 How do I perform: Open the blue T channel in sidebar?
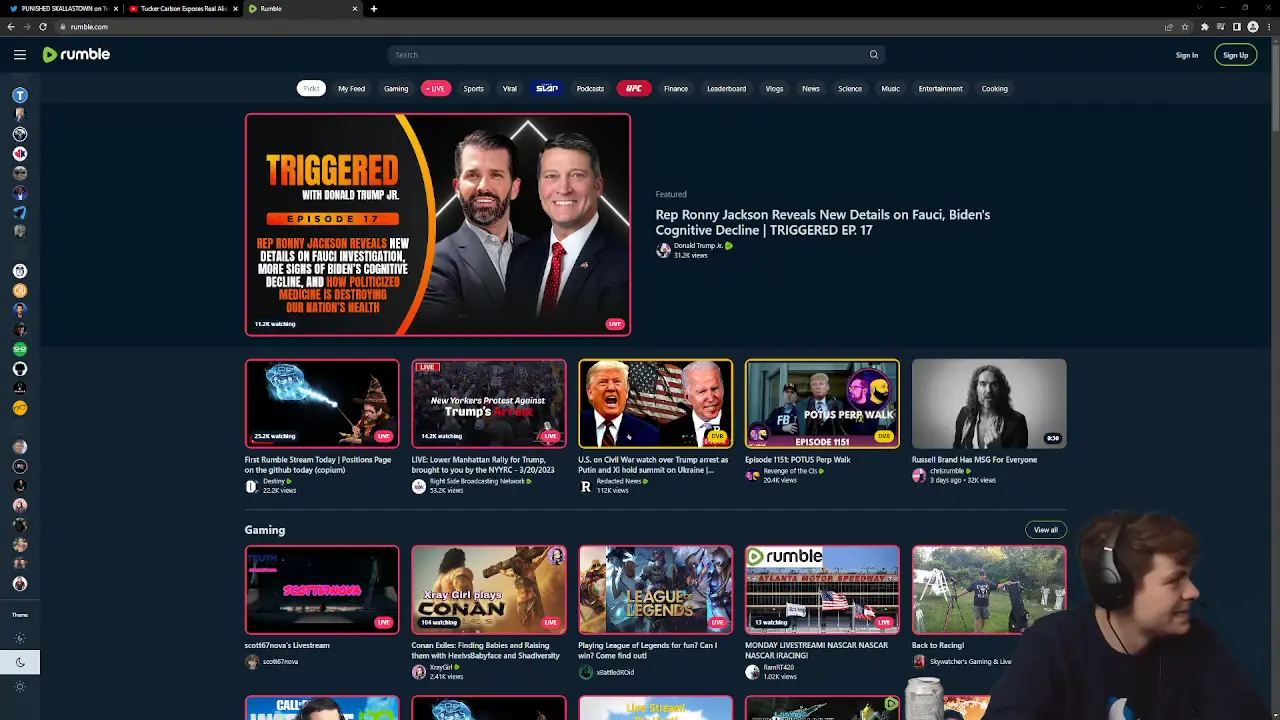20,95
